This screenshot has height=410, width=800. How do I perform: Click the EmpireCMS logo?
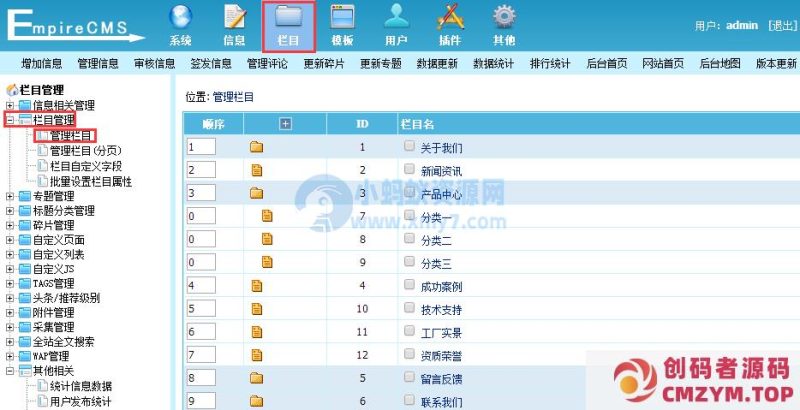[76, 24]
